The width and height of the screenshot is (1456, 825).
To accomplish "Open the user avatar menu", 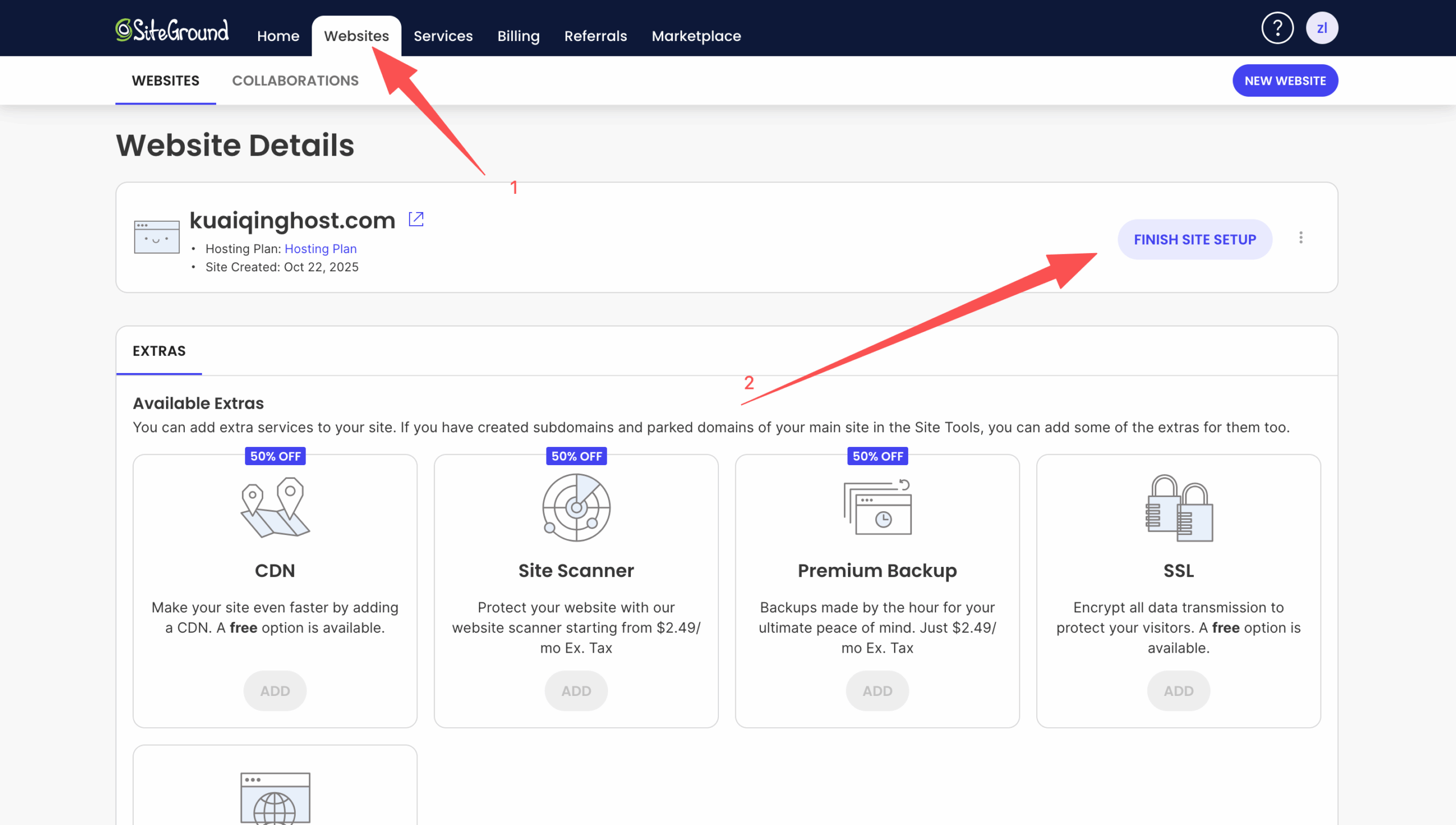I will tap(1321, 28).
